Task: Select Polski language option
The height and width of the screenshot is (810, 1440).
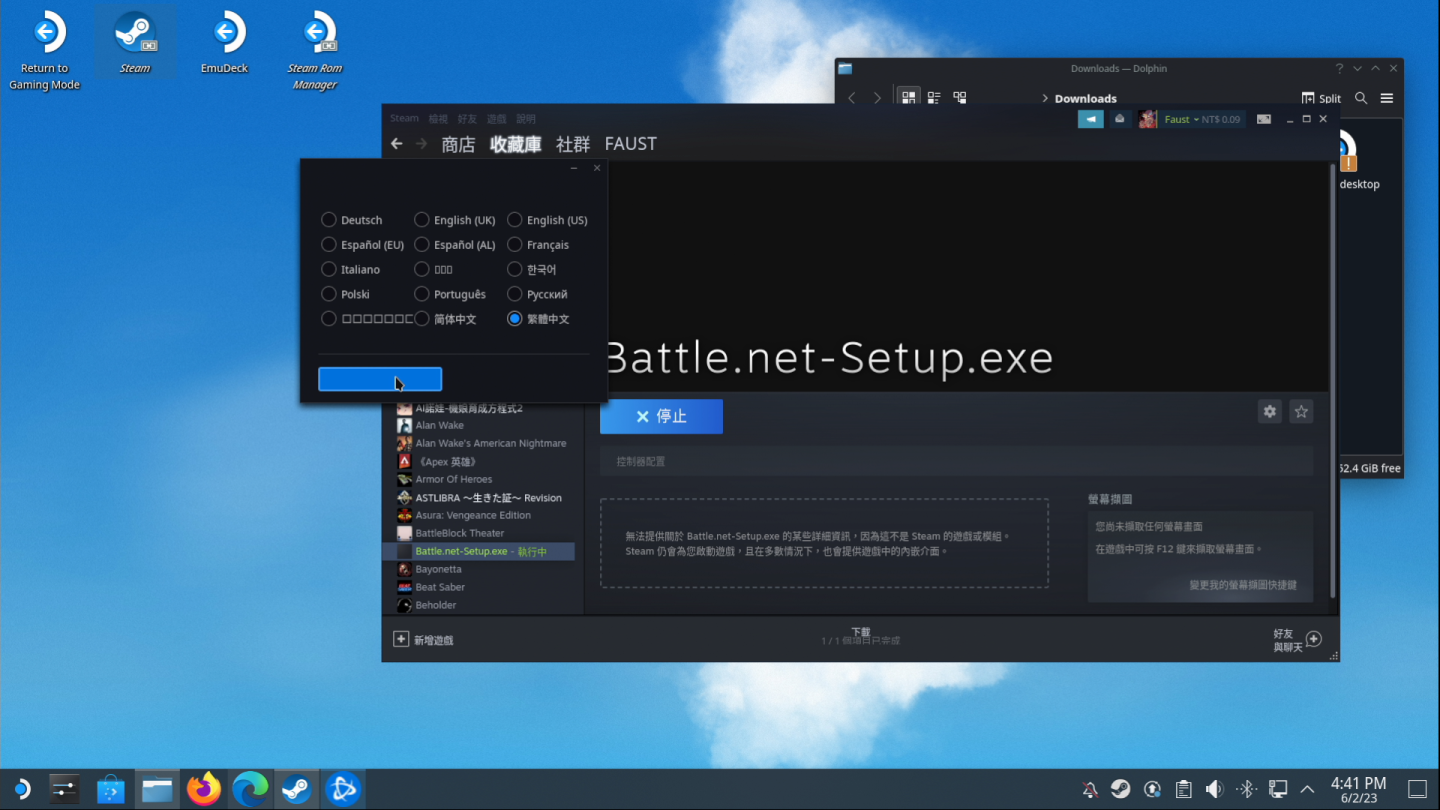Action: [x=346, y=295]
